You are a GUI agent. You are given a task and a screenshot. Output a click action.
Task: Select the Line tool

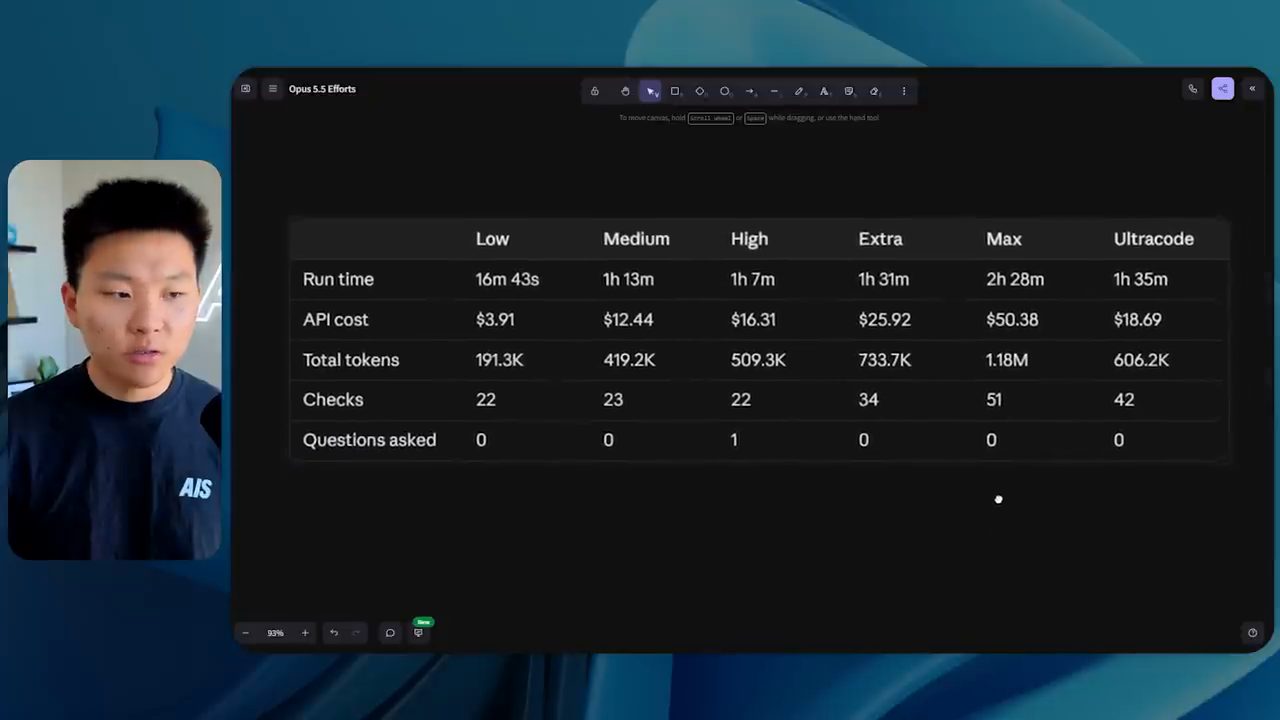coord(774,91)
